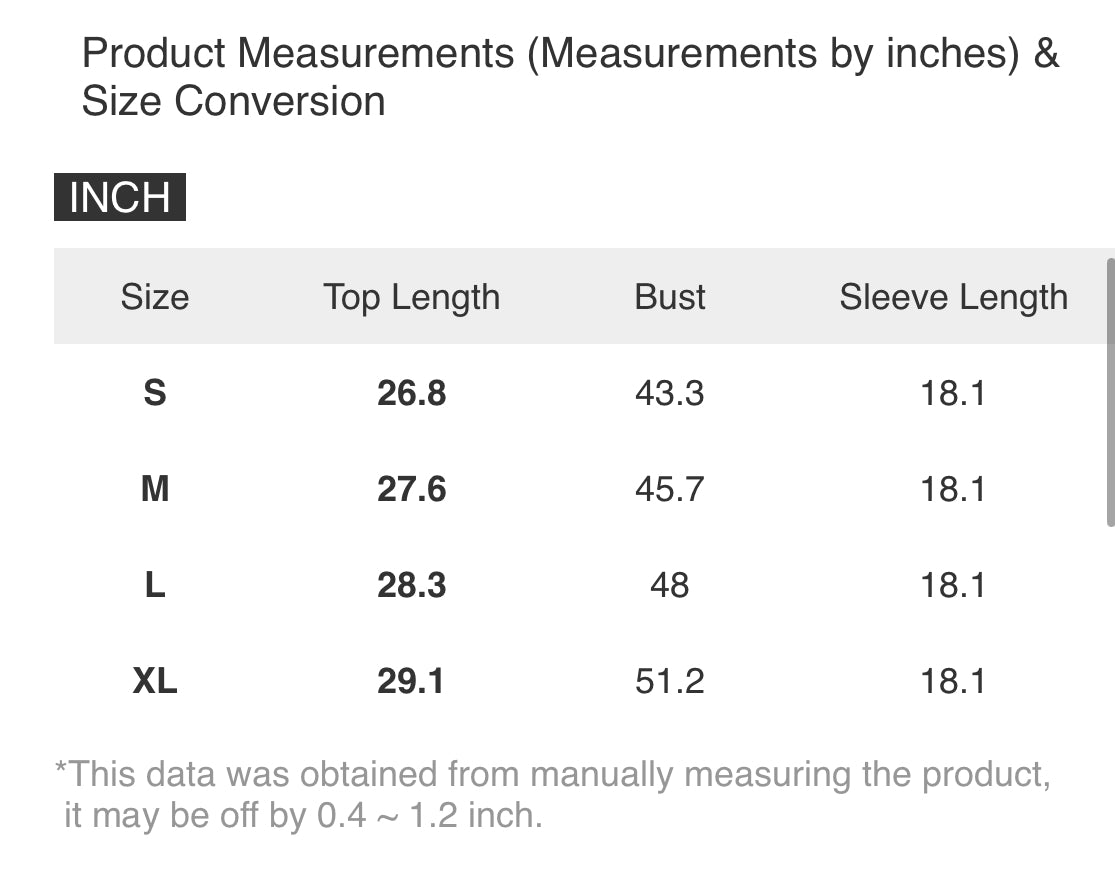Viewport: 1115px width, 875px height.
Task: Click the 48 bust value
Action: tap(669, 585)
